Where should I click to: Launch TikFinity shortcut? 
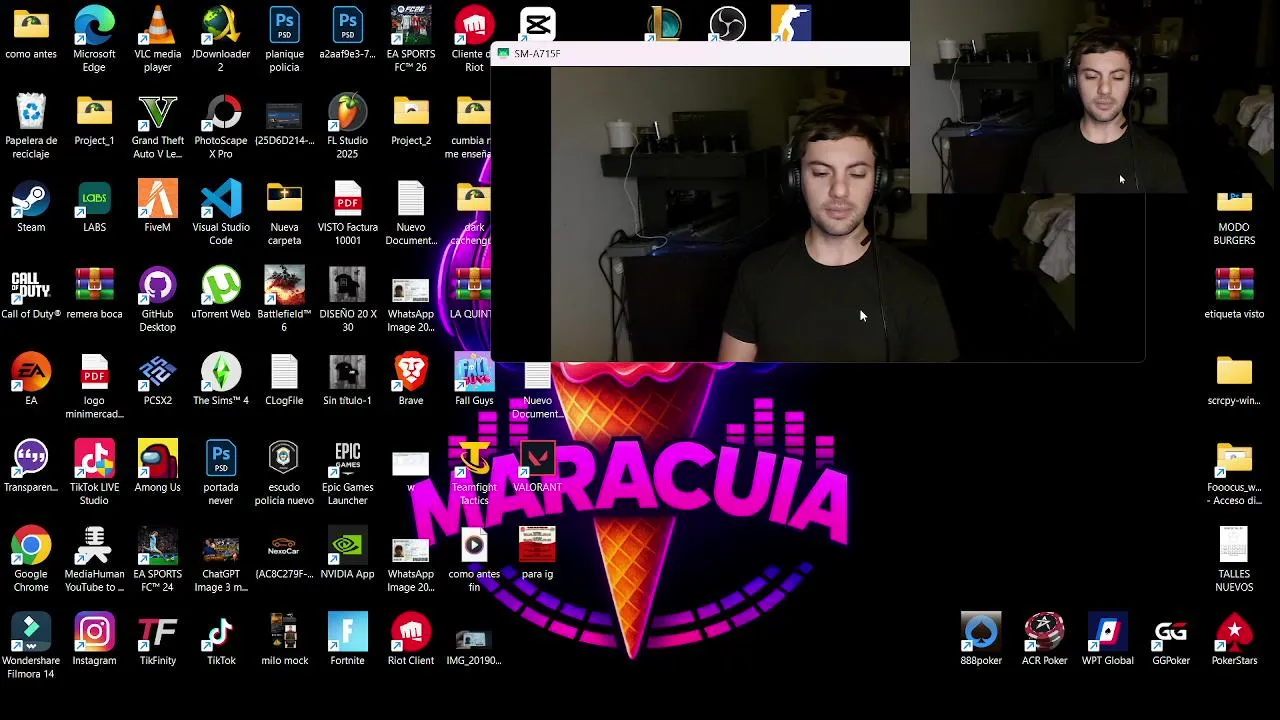[x=158, y=640]
